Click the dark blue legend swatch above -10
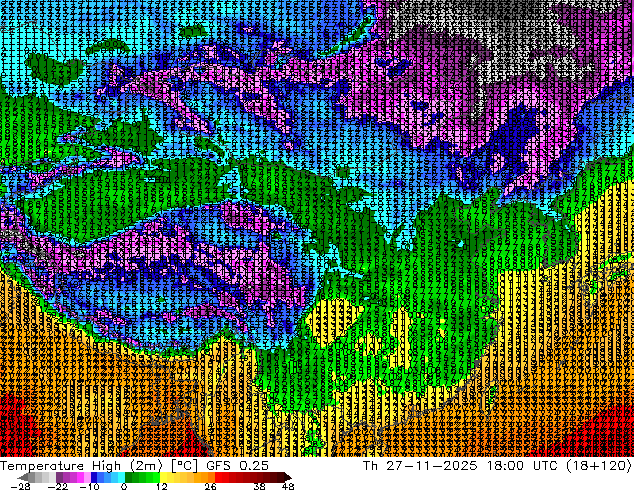This screenshot has height=490, width=634. [94, 477]
